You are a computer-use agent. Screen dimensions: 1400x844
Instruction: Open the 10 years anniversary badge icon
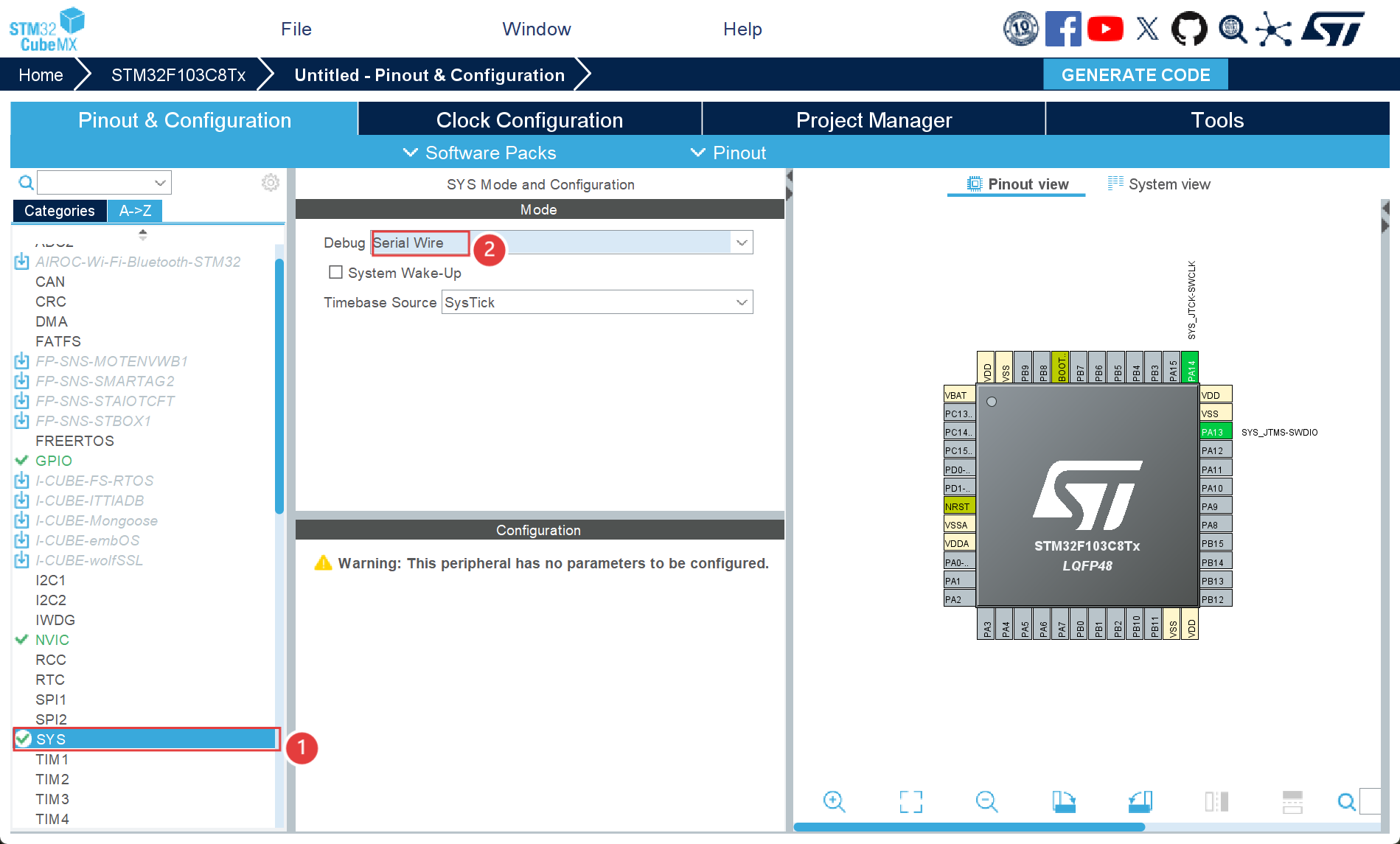(1021, 29)
